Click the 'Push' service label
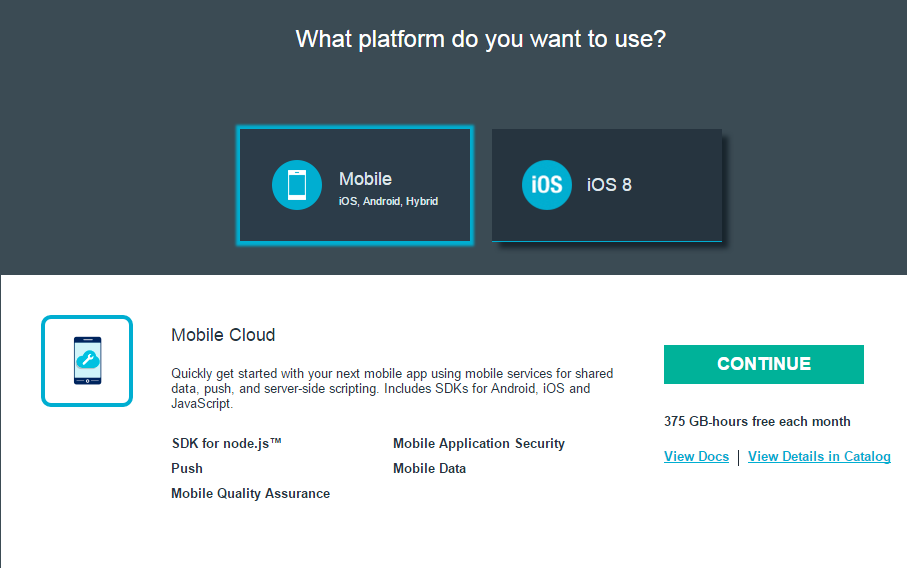 (x=187, y=469)
